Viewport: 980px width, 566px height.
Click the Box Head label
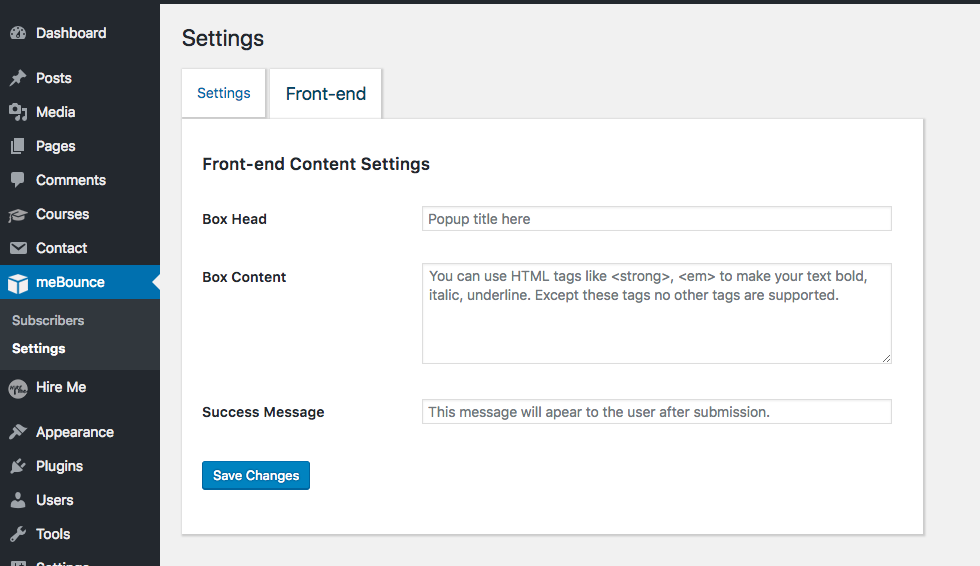(234, 219)
